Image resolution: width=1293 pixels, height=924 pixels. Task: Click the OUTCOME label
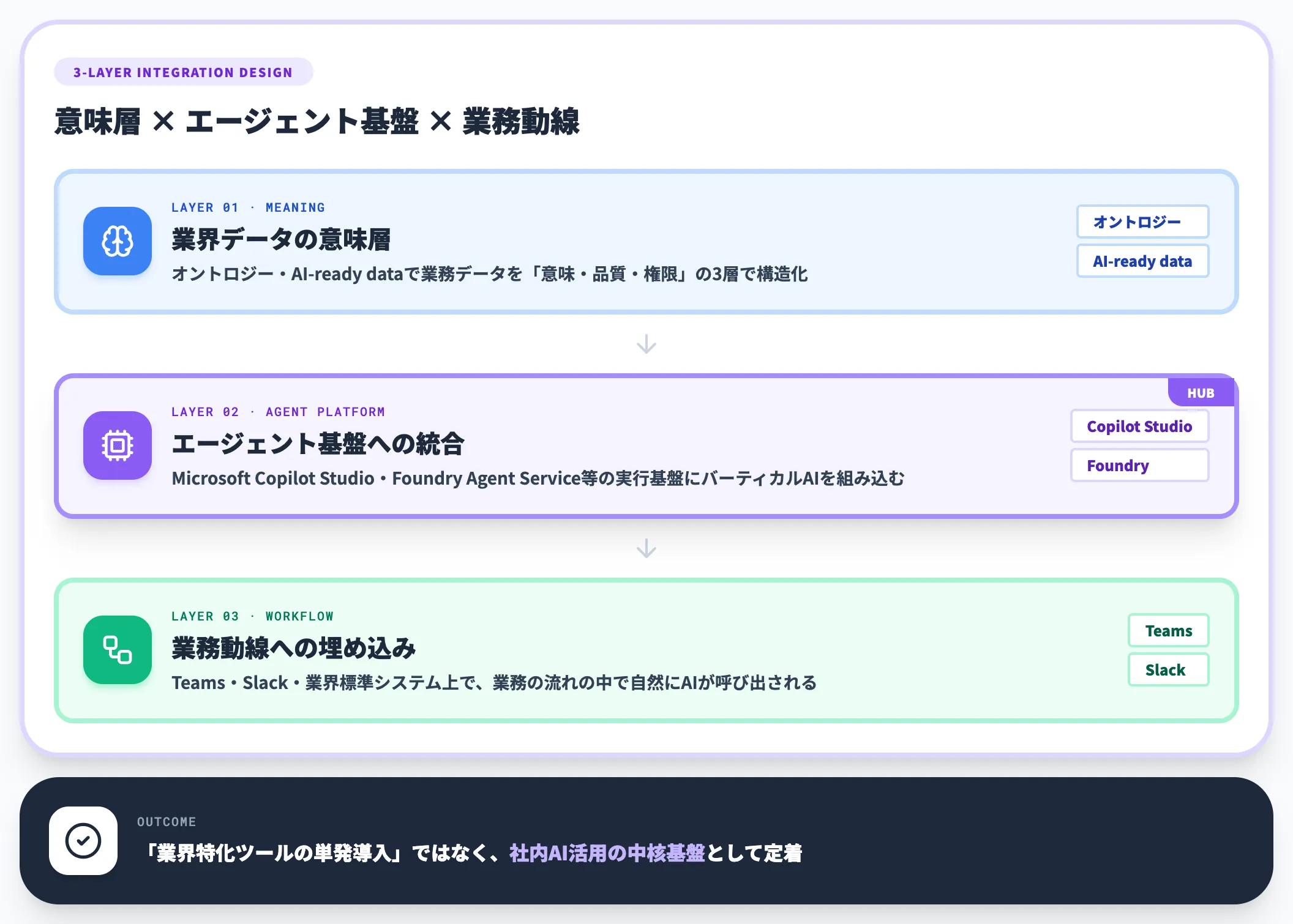167,822
